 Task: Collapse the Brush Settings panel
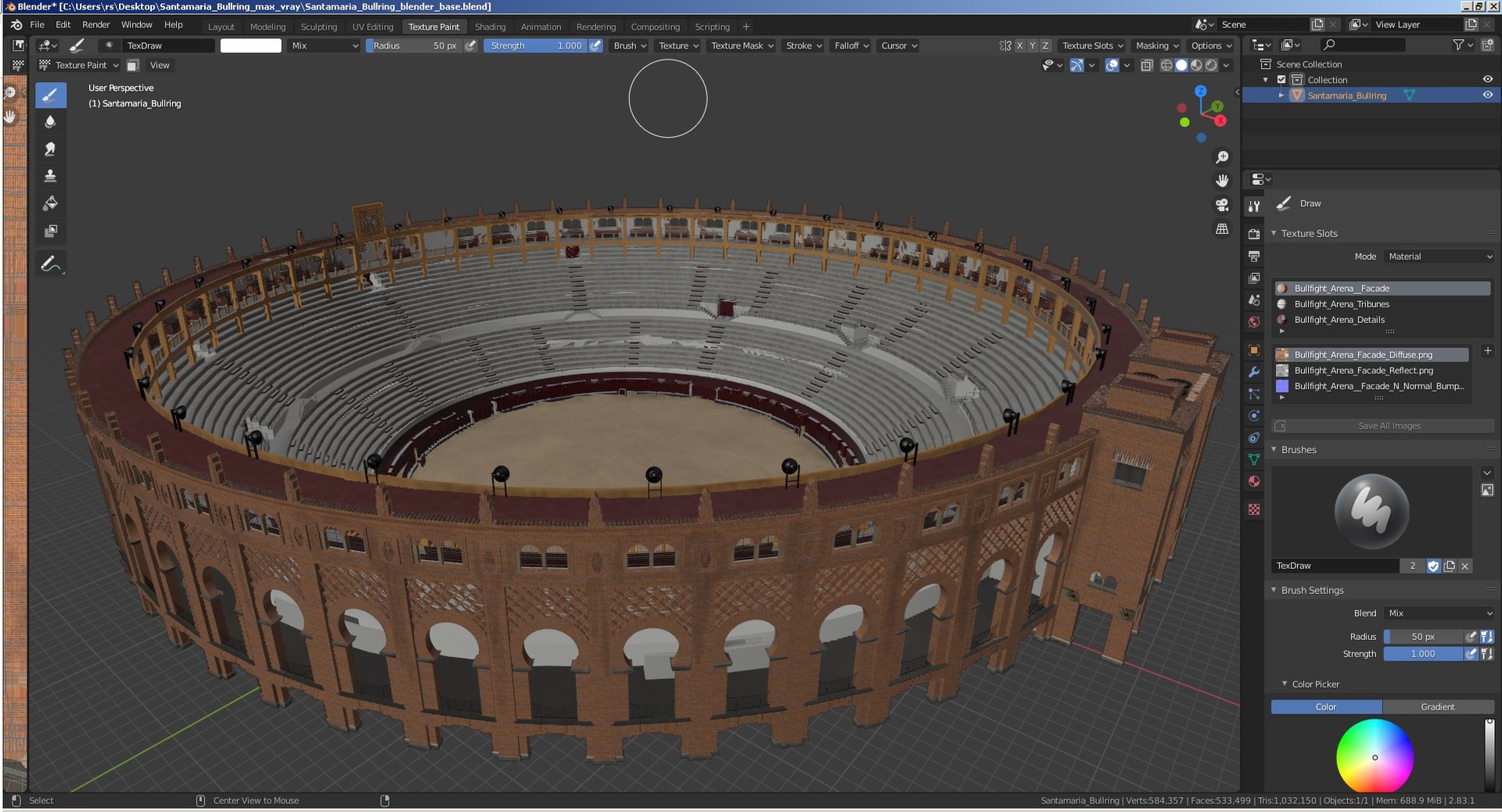(1274, 591)
